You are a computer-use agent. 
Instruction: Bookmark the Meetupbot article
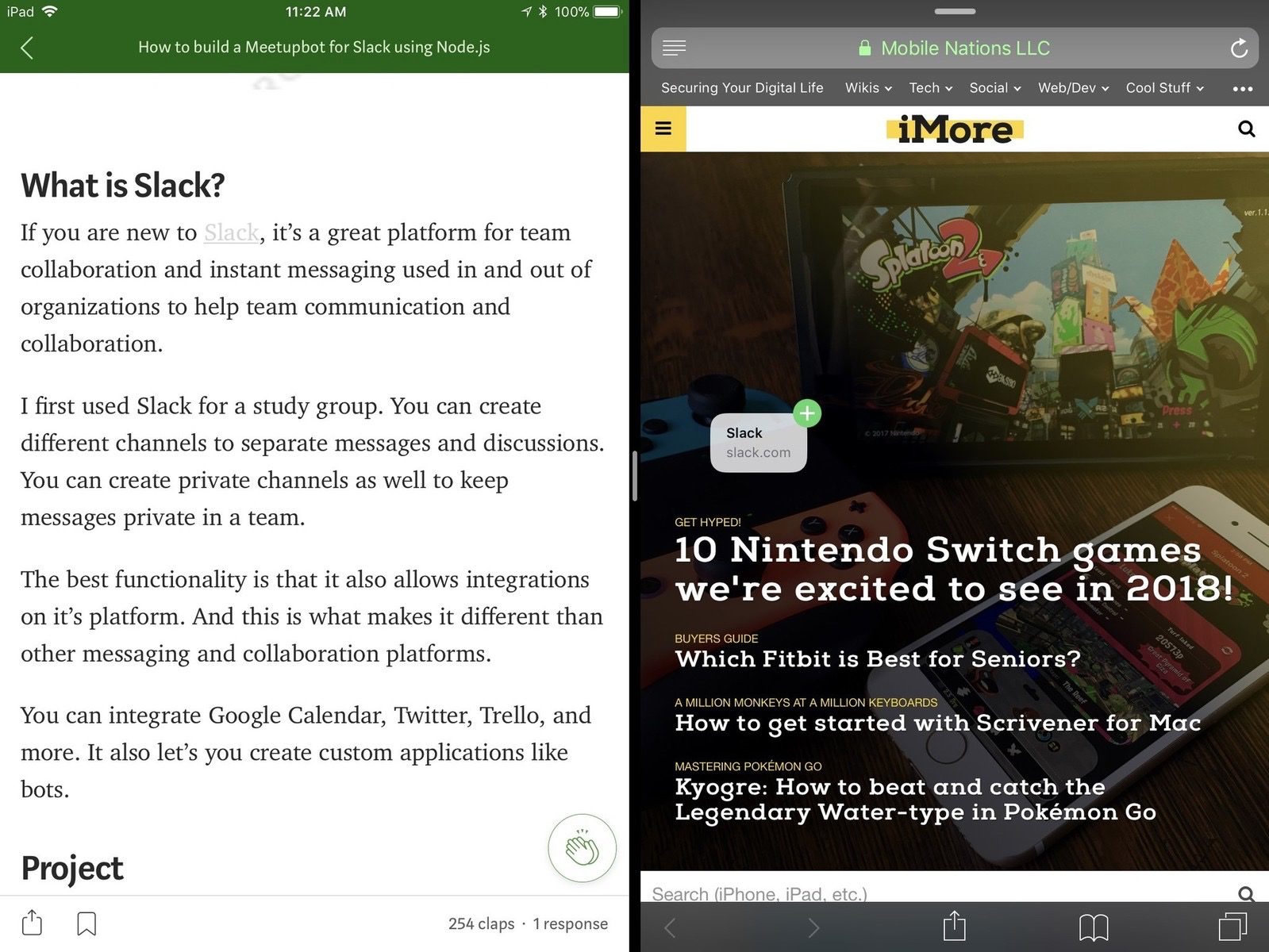coord(87,923)
